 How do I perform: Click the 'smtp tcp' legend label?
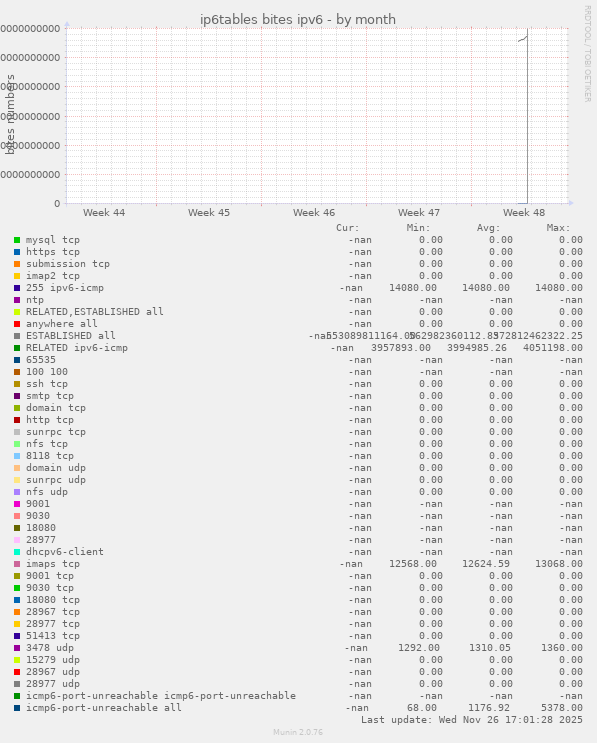[50, 396]
